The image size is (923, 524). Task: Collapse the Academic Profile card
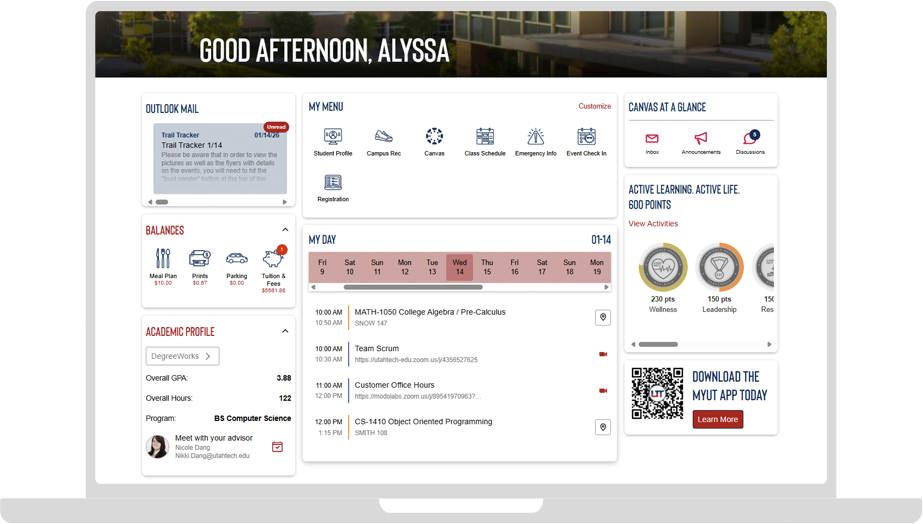pos(285,331)
